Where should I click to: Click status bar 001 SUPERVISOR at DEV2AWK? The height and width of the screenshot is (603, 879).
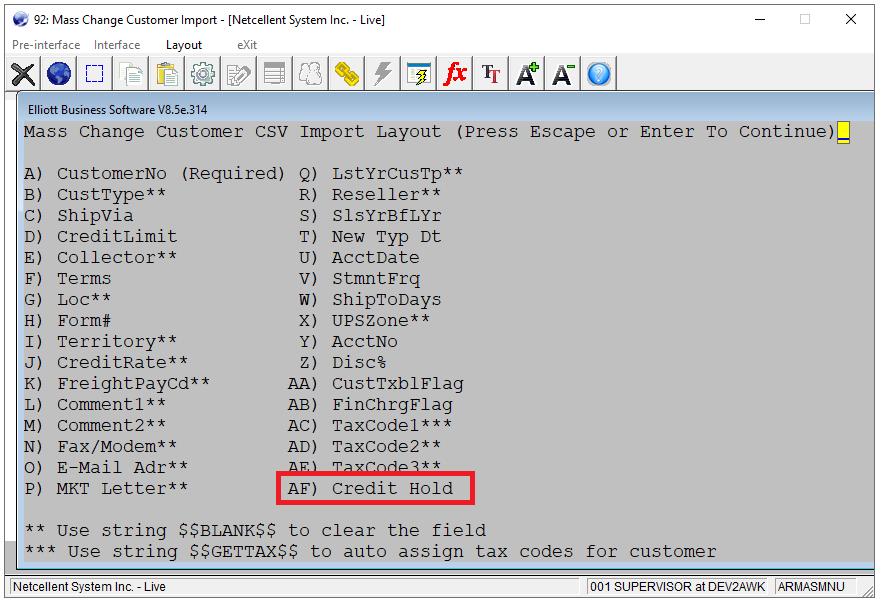pos(677,587)
